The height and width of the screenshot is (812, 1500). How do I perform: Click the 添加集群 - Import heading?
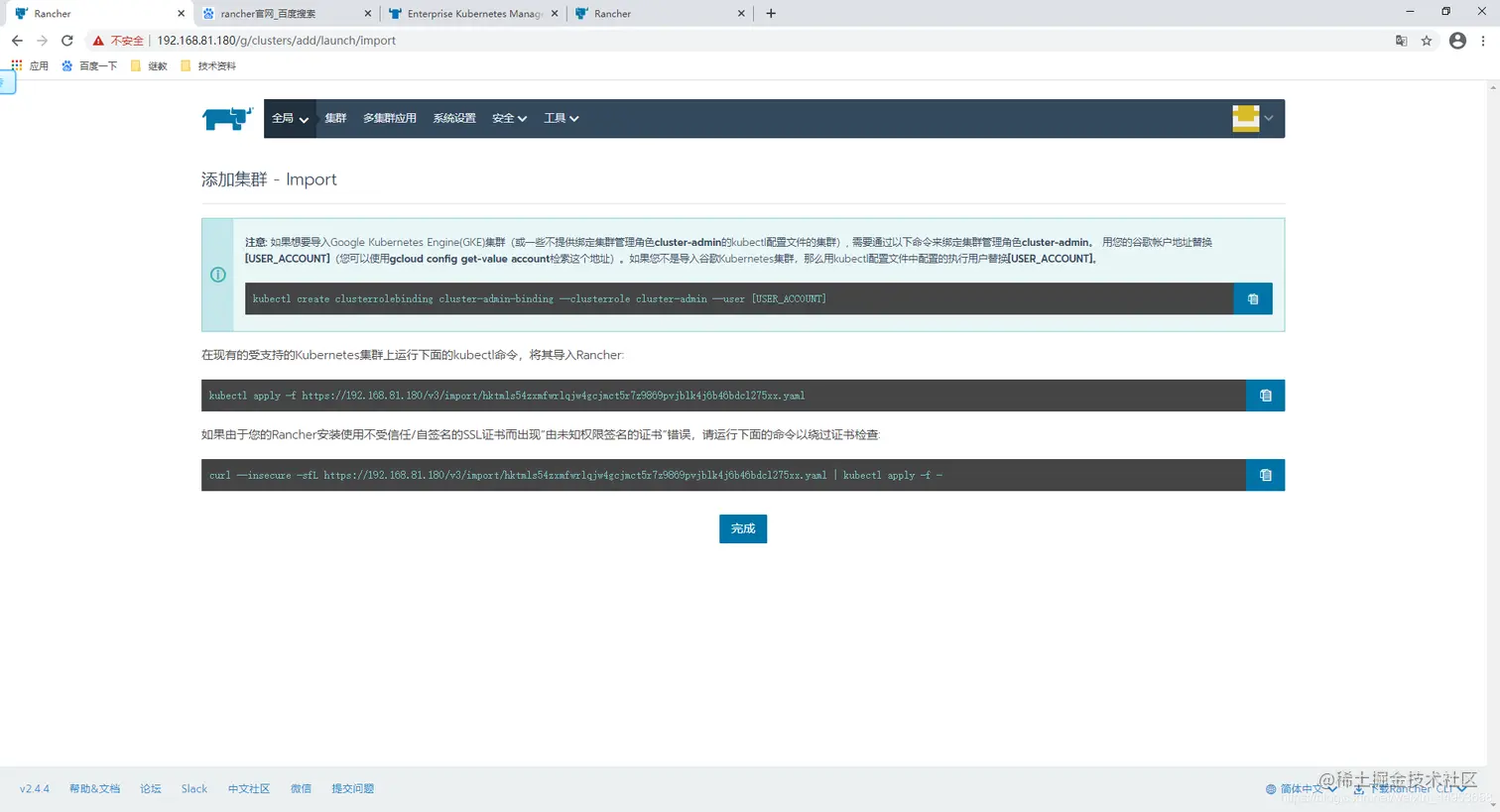(x=269, y=179)
